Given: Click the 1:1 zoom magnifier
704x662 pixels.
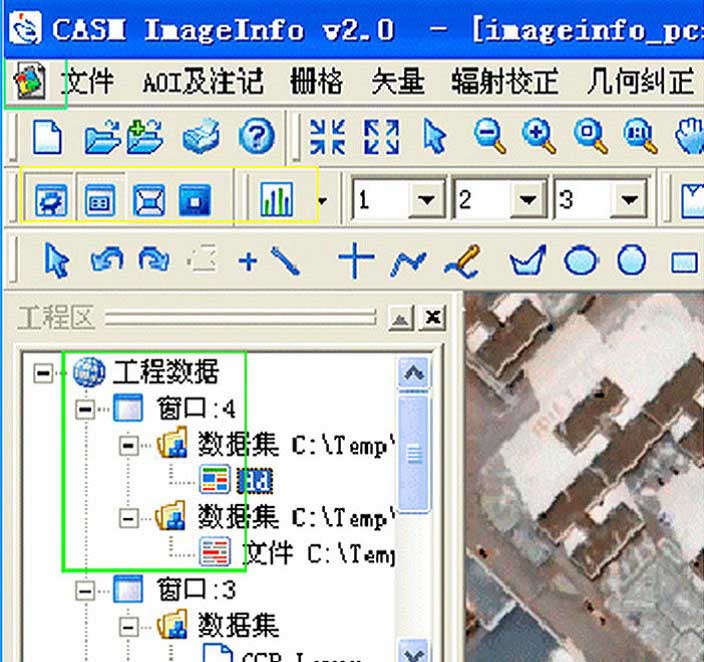Looking at the screenshot, I should [x=640, y=136].
